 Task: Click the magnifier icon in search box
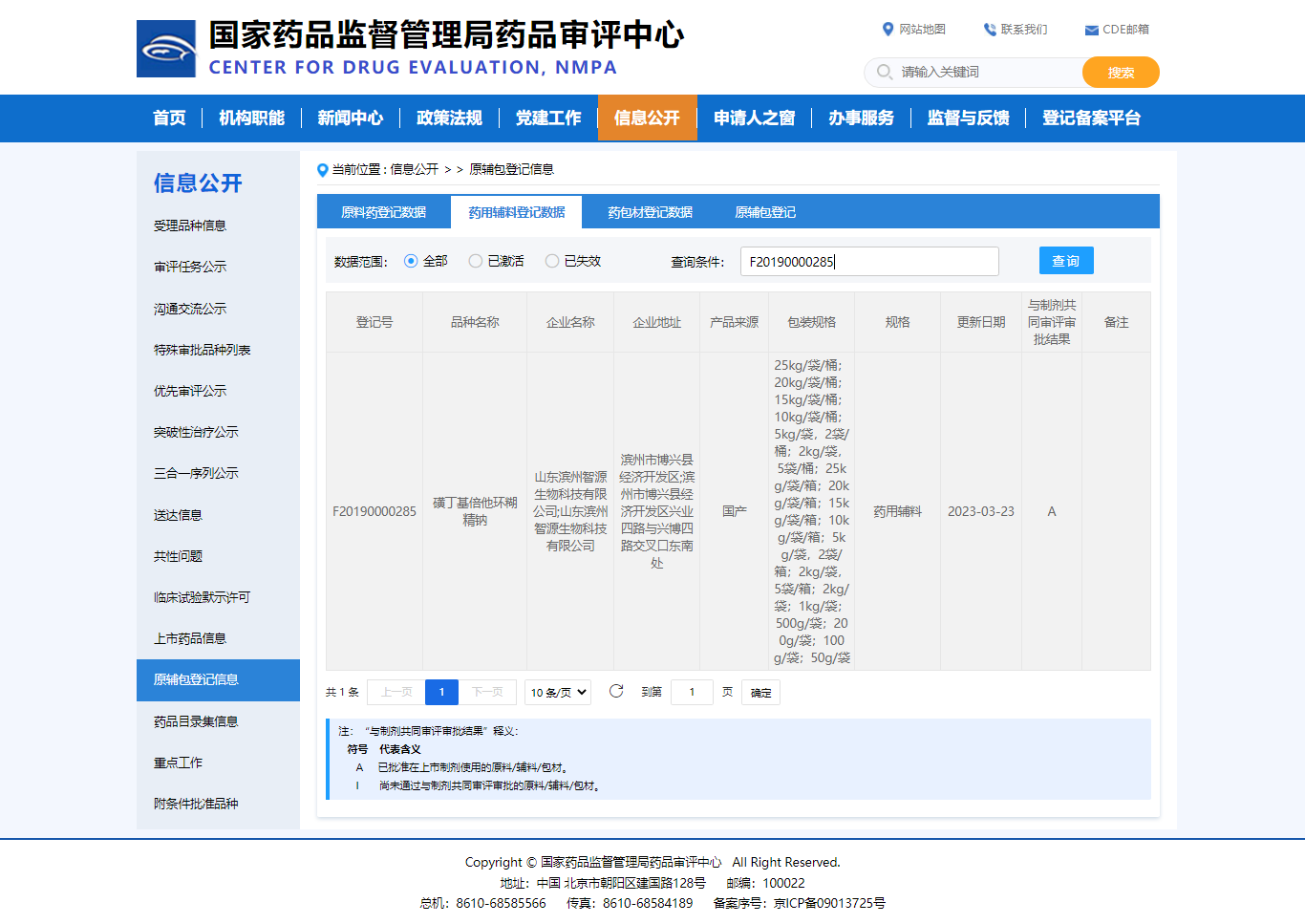point(885,72)
